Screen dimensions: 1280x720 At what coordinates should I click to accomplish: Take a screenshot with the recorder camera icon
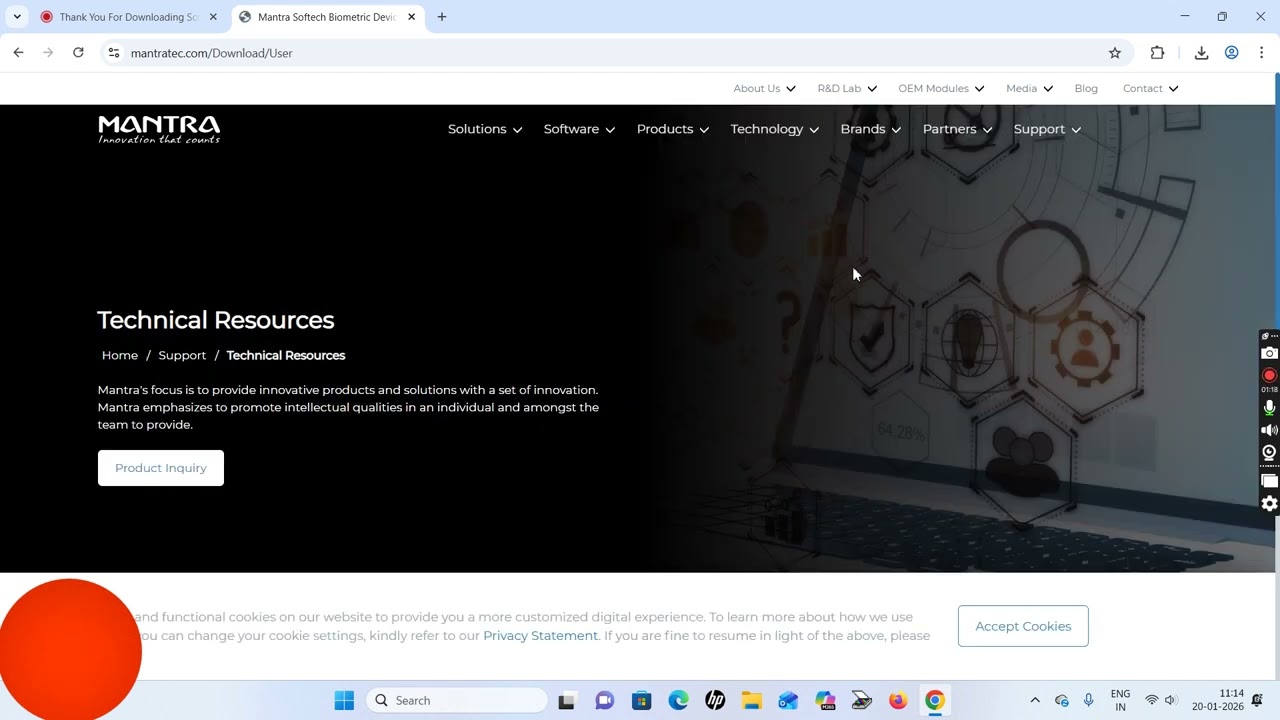[1269, 353]
